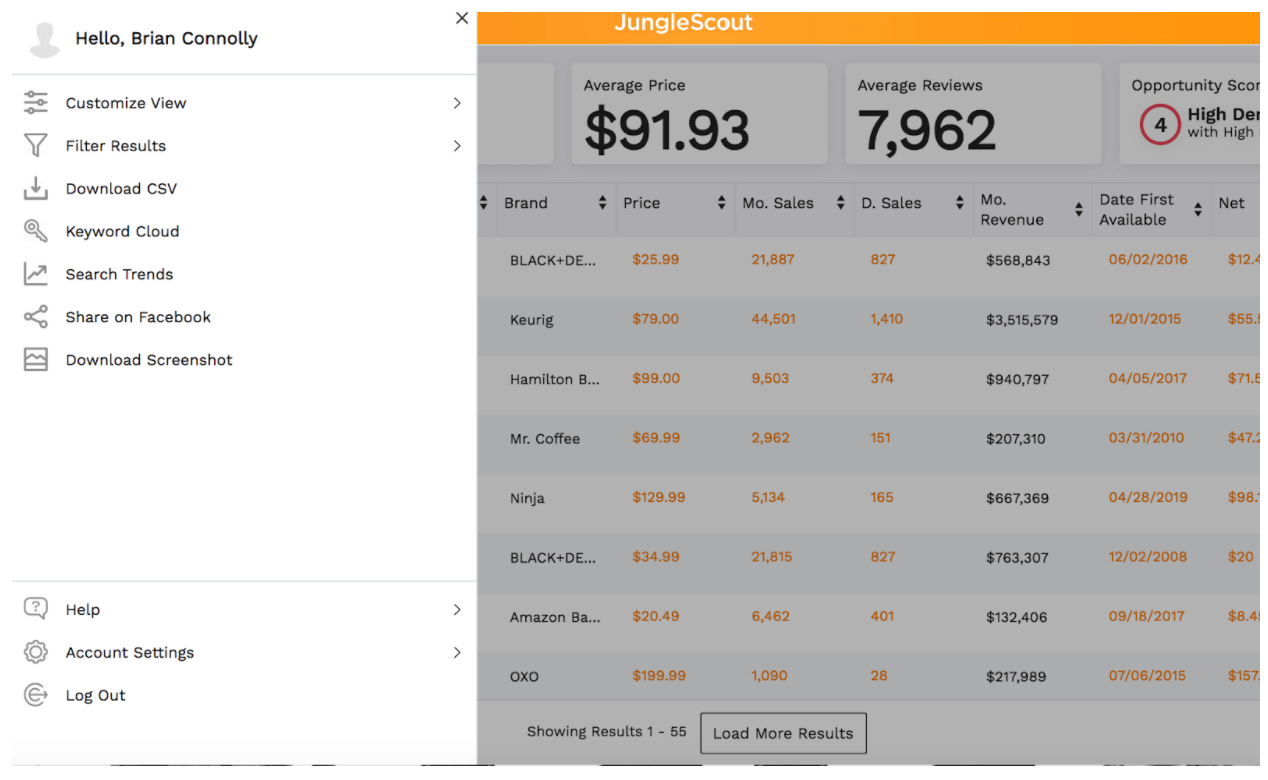
Task: Click the $129.99 price value
Action: pos(658,497)
